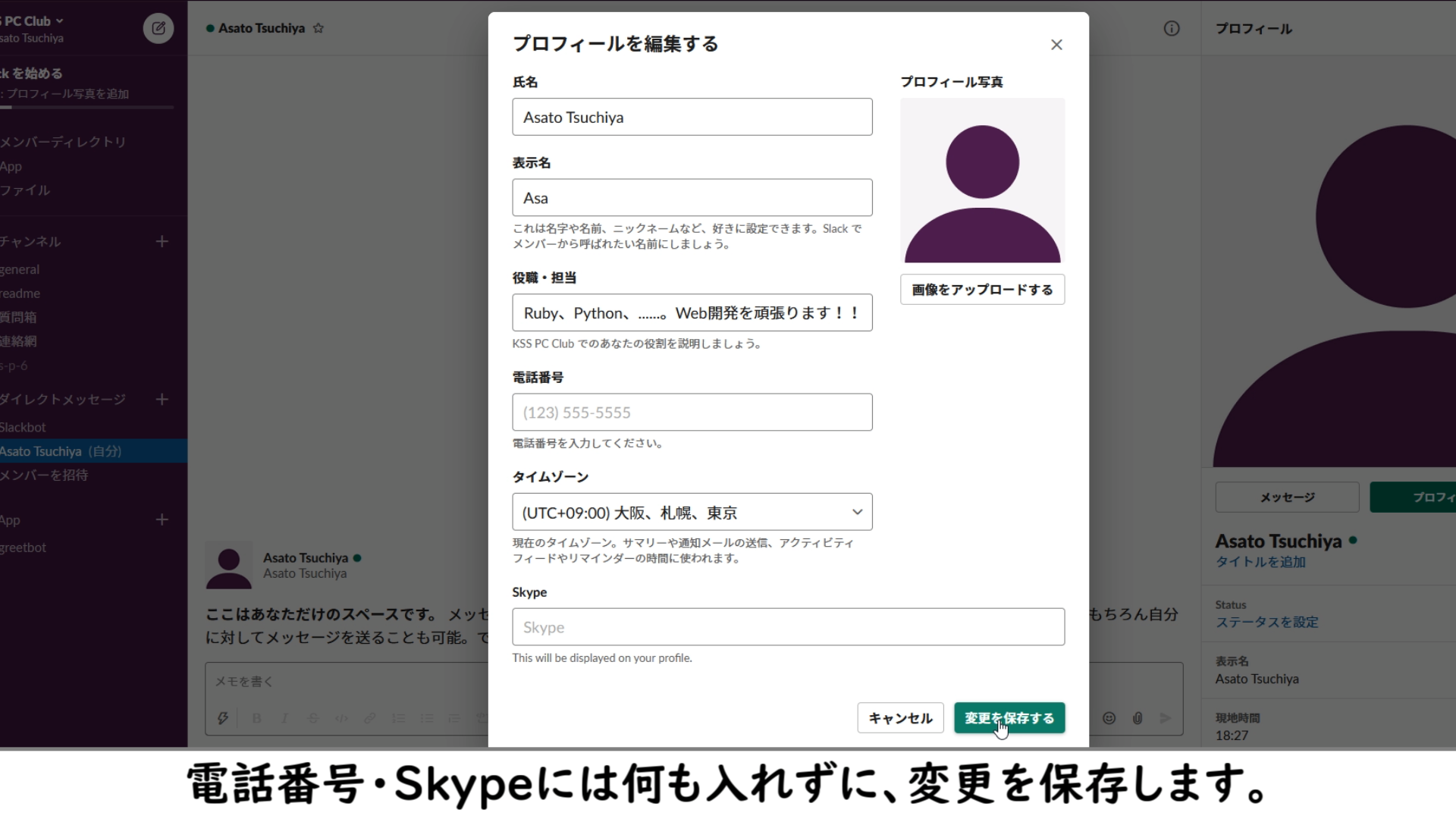Click 変更を保存する save button
This screenshot has height=819, width=1456.
pyautogui.click(x=1009, y=718)
